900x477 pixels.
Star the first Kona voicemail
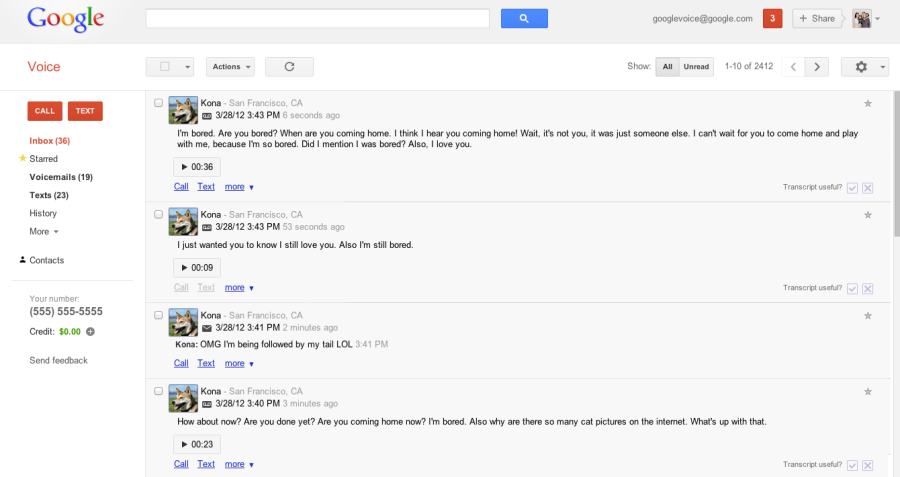[x=867, y=103]
